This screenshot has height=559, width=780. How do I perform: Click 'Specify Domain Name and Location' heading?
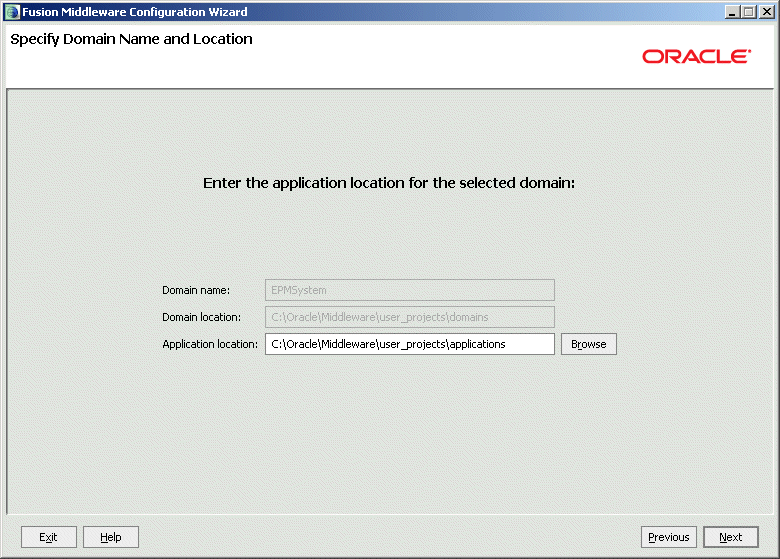click(131, 39)
